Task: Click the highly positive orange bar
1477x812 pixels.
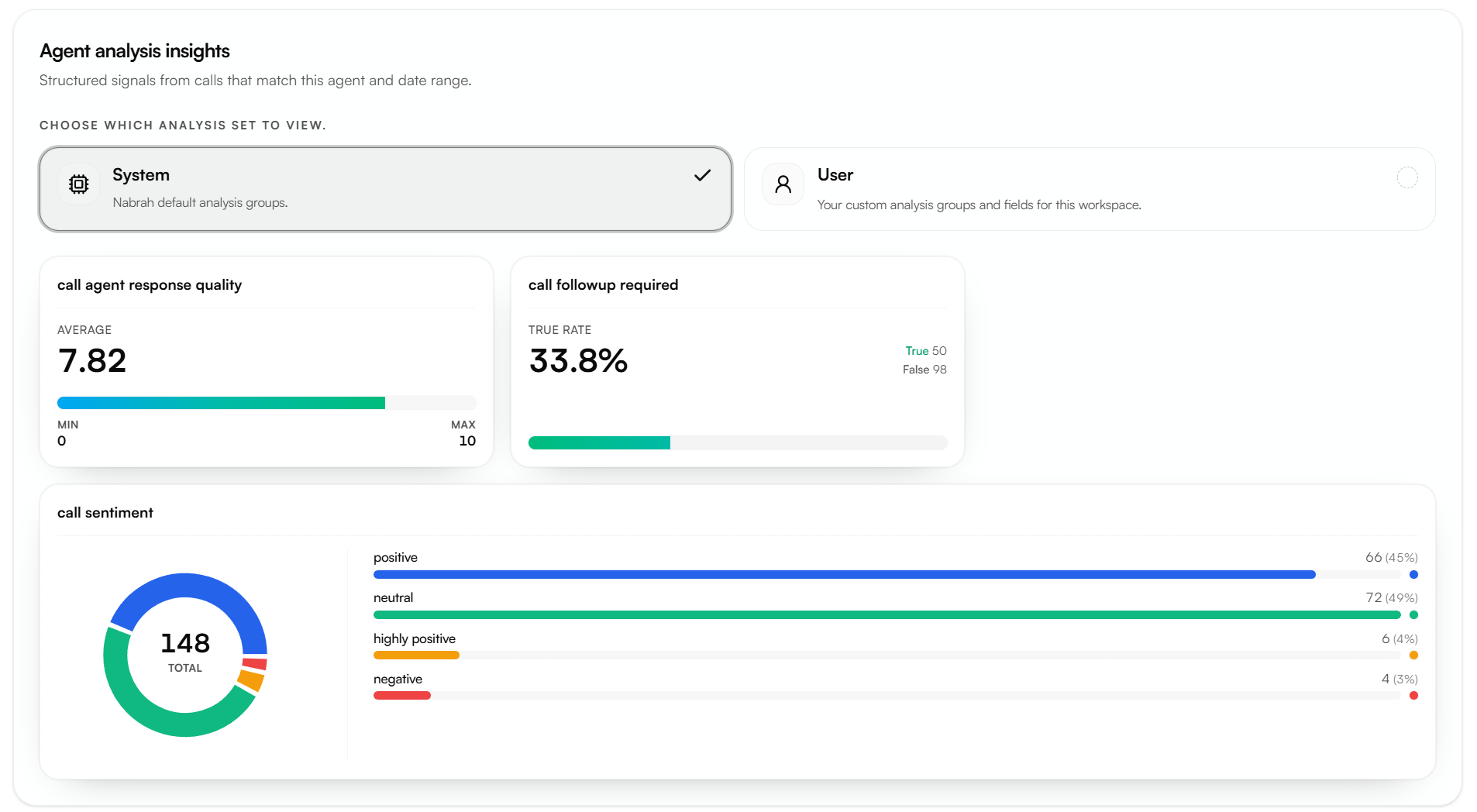Action: click(416, 655)
